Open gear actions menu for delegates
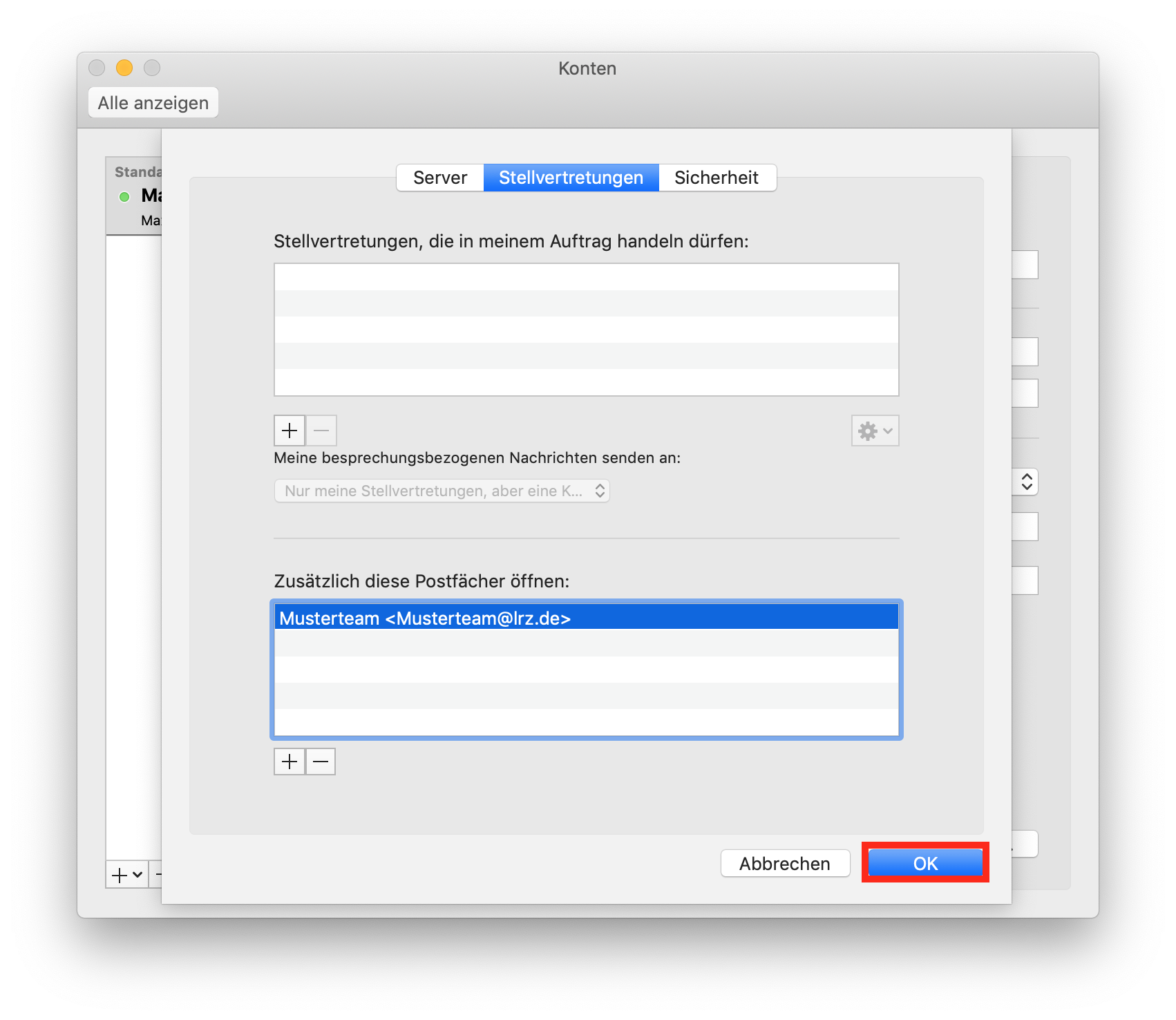Image resolution: width=1176 pixels, height=1020 pixels. [875, 431]
